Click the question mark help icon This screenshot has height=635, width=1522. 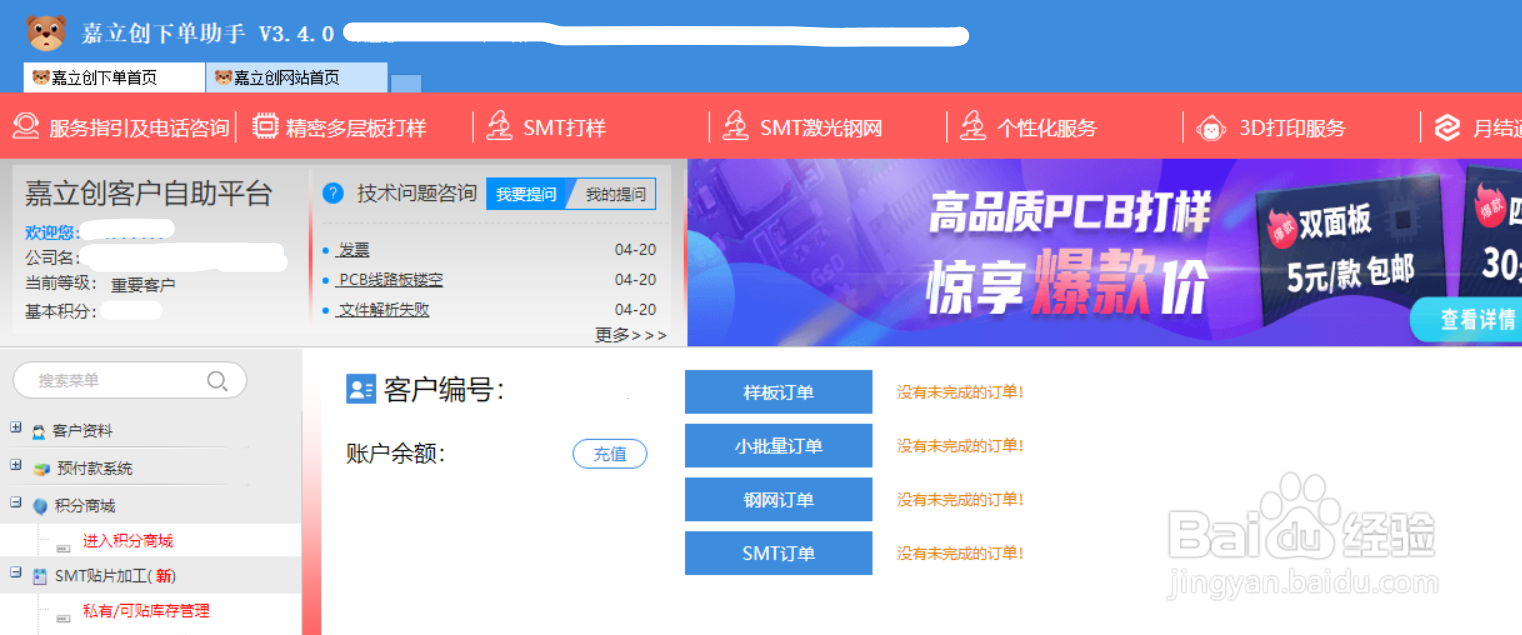334,194
